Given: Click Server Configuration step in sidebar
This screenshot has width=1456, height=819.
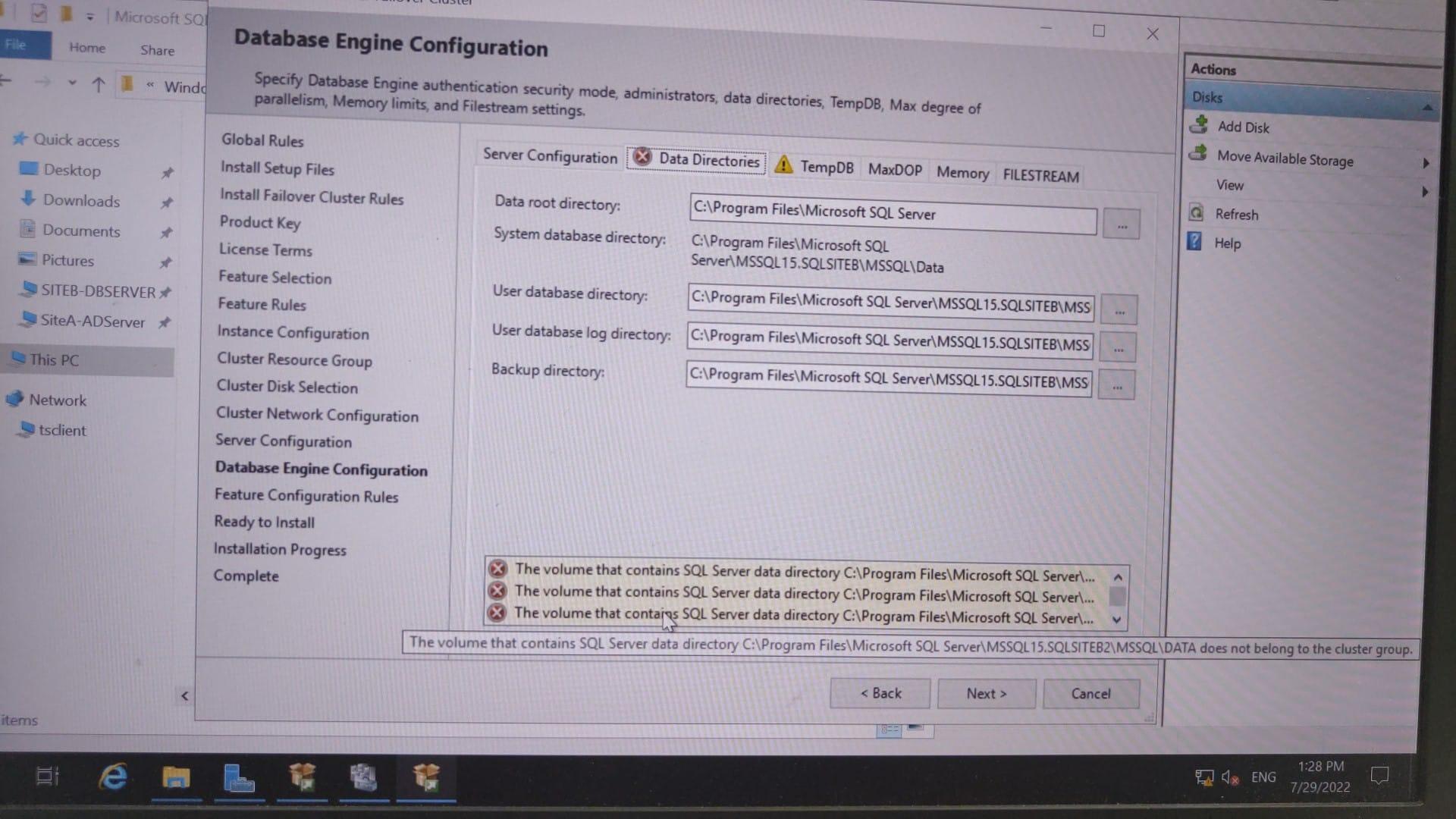Looking at the screenshot, I should [x=284, y=441].
